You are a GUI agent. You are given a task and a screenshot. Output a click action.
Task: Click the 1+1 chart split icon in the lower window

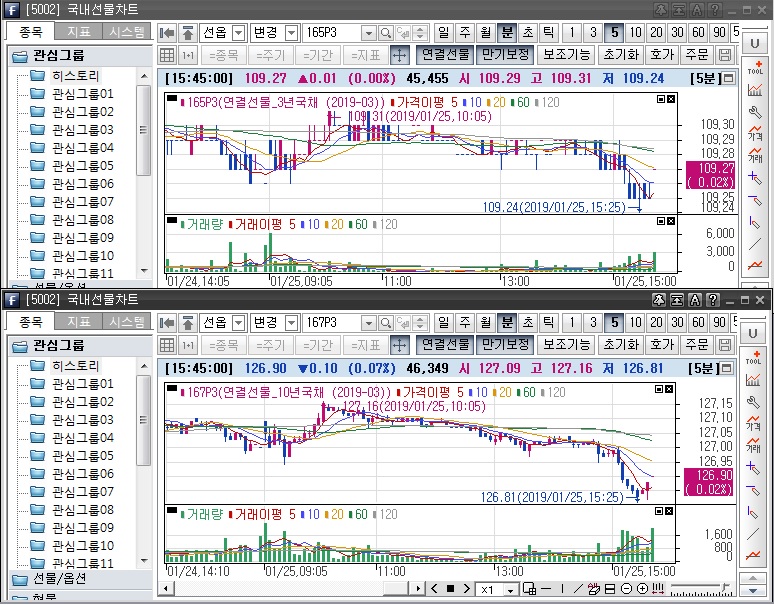click(x=188, y=345)
